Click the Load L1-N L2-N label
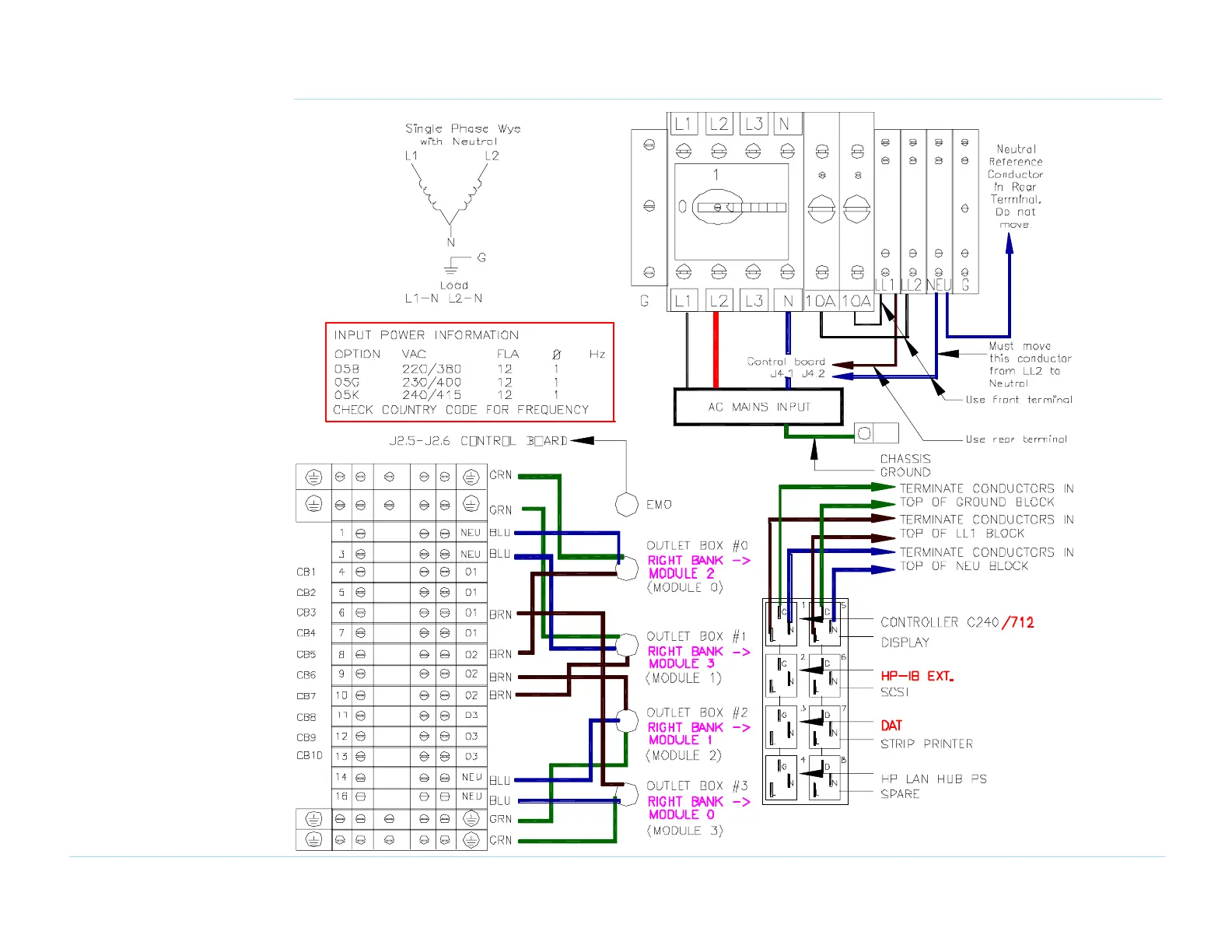 444,292
